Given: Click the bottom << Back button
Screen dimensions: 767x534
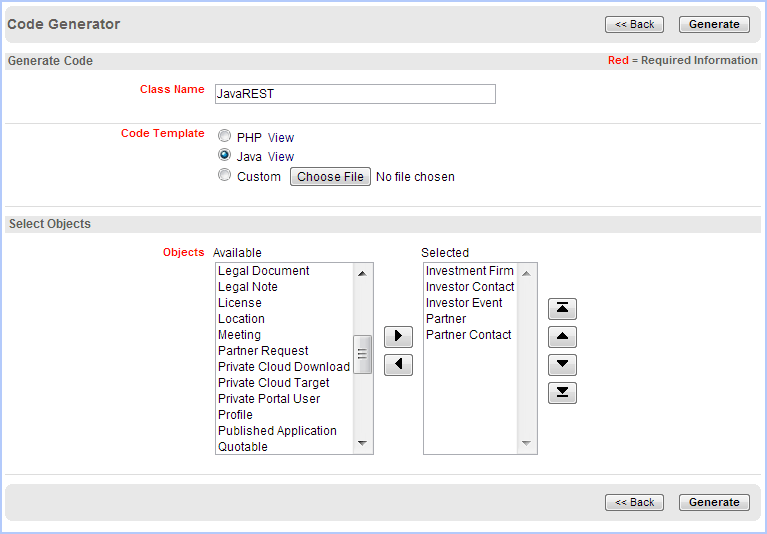Looking at the screenshot, I should coord(634,502).
